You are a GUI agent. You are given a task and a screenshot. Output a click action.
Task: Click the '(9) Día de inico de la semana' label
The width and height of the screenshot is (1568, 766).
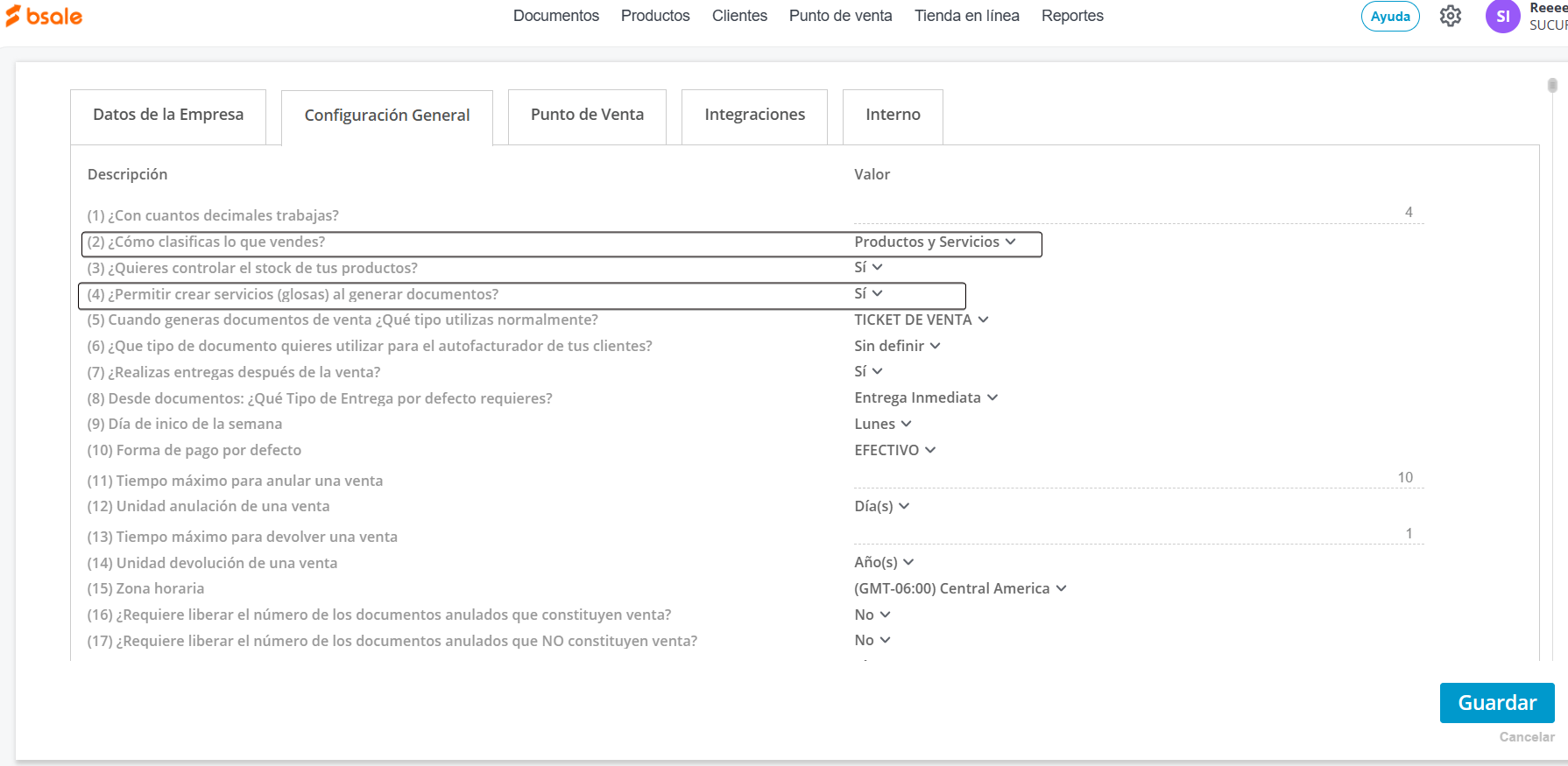(185, 425)
